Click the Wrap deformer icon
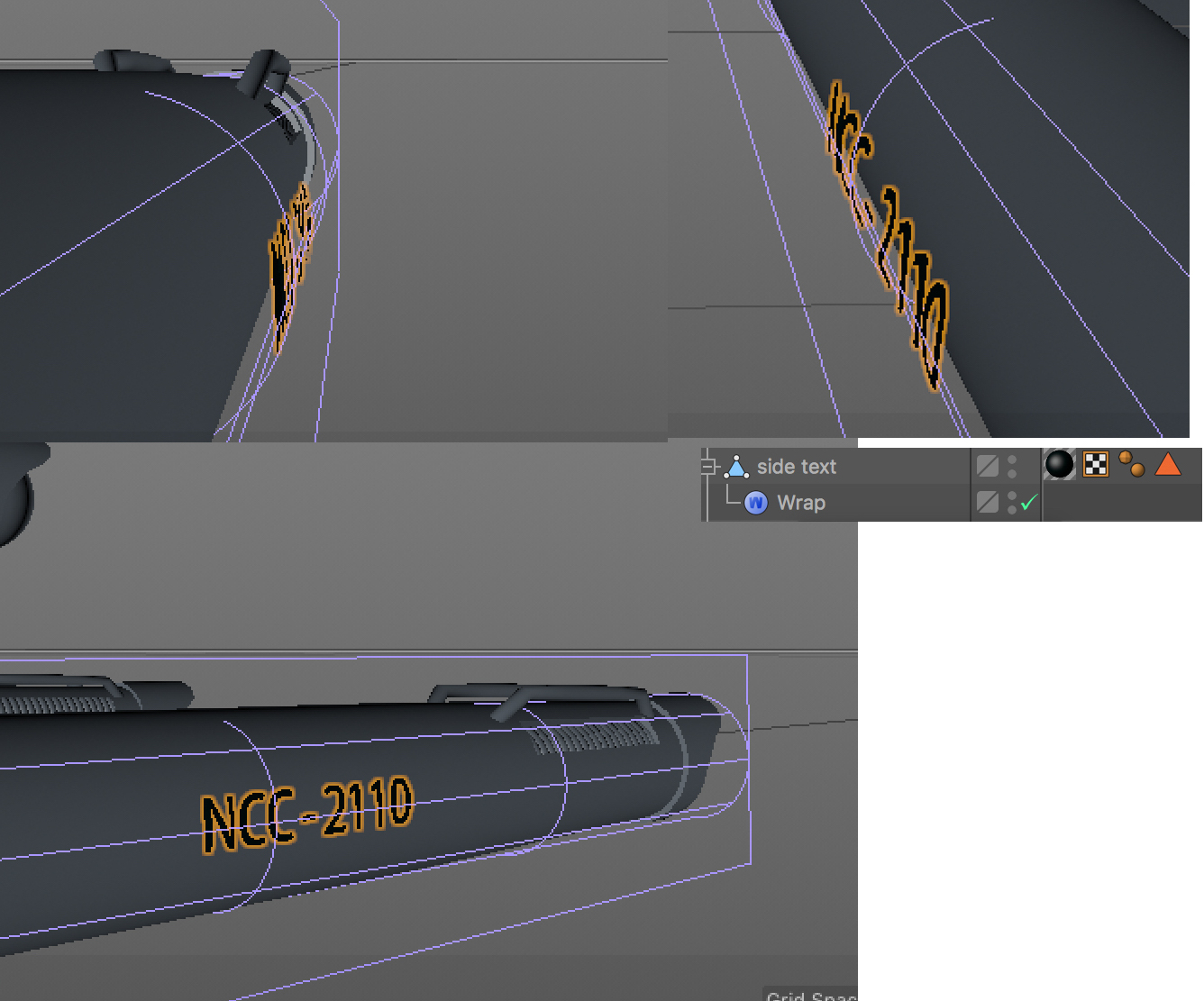 pyautogui.click(x=756, y=503)
